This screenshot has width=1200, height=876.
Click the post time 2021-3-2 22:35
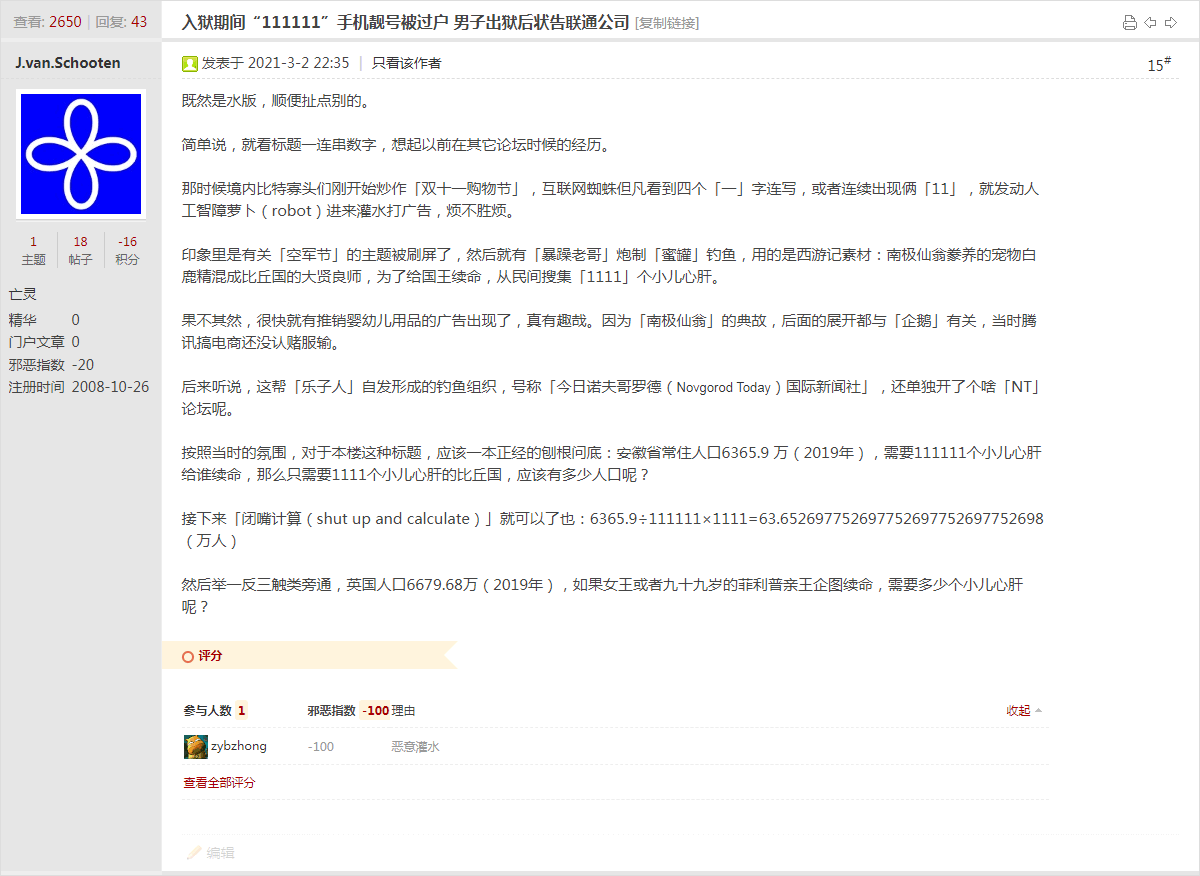pyautogui.click(x=298, y=63)
